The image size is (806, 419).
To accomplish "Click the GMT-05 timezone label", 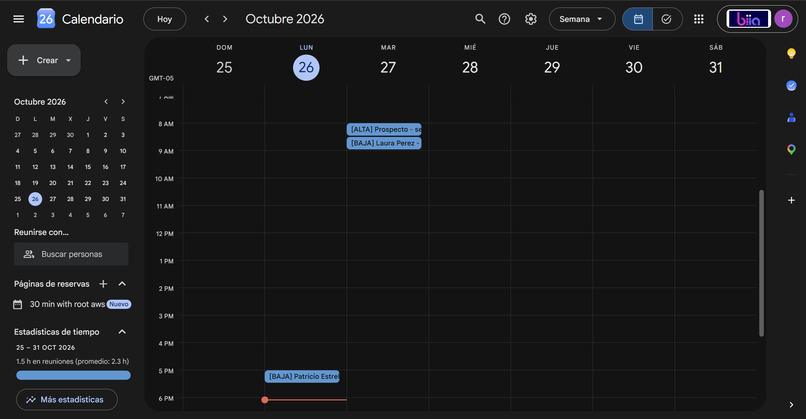I will [x=161, y=78].
